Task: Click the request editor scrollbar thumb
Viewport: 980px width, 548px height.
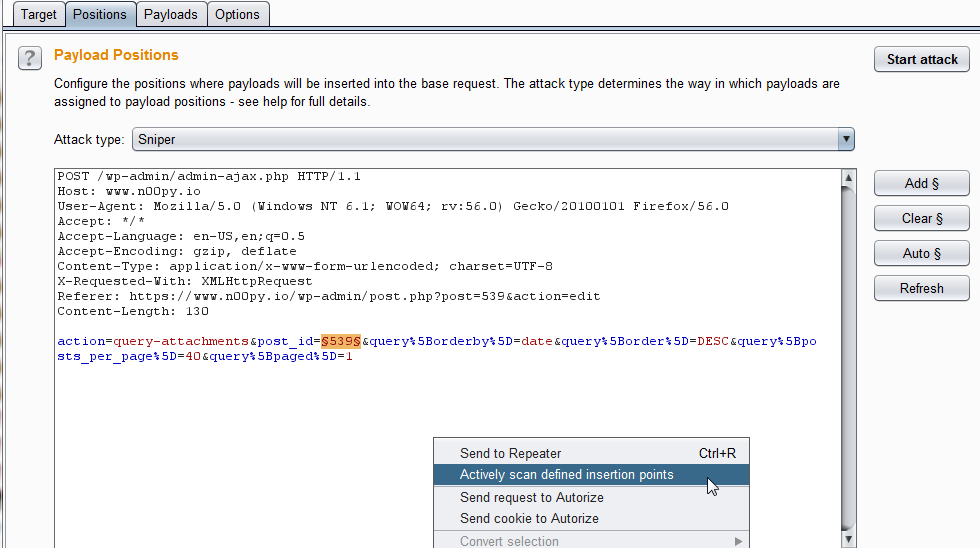Action: click(848, 359)
